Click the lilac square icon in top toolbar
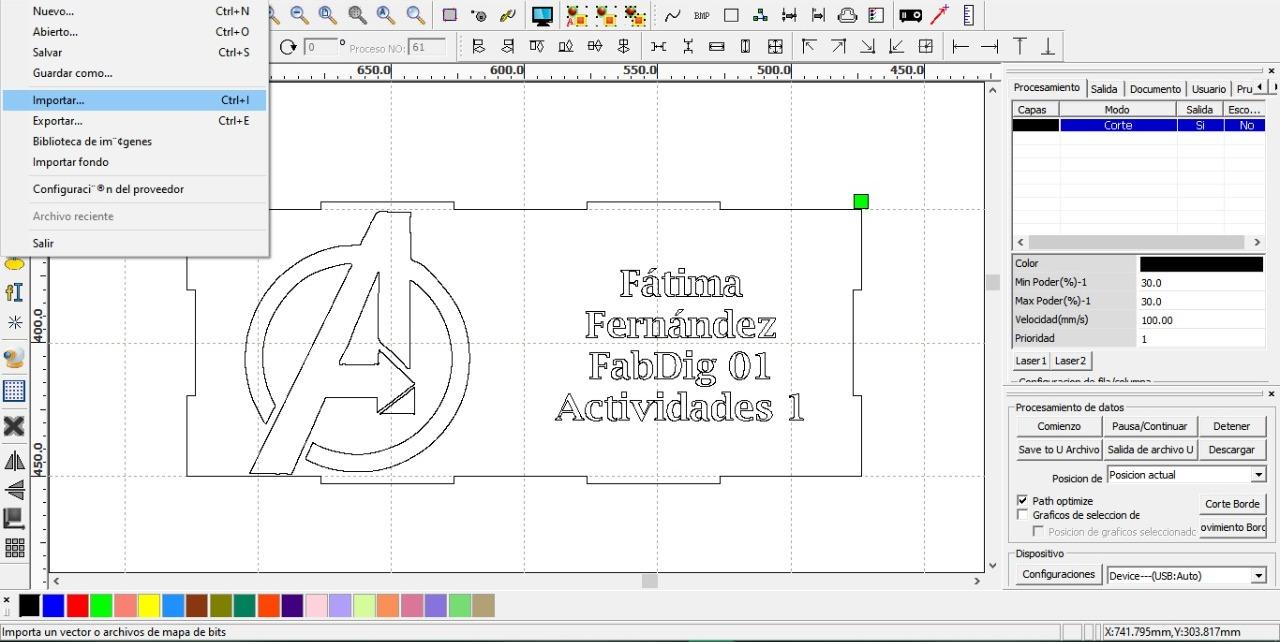The width and height of the screenshot is (1280, 642). click(450, 15)
